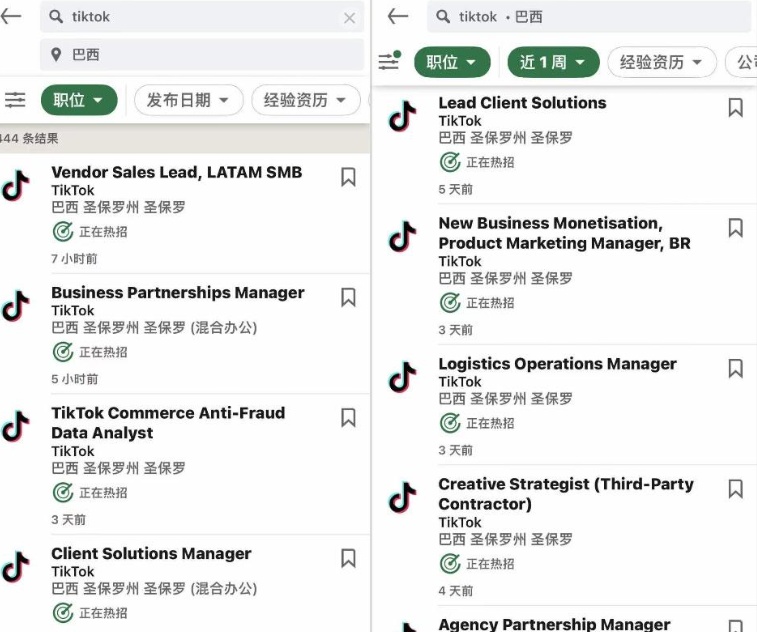Open the Client Solutions Manager listing
757x632 pixels.
click(151, 553)
